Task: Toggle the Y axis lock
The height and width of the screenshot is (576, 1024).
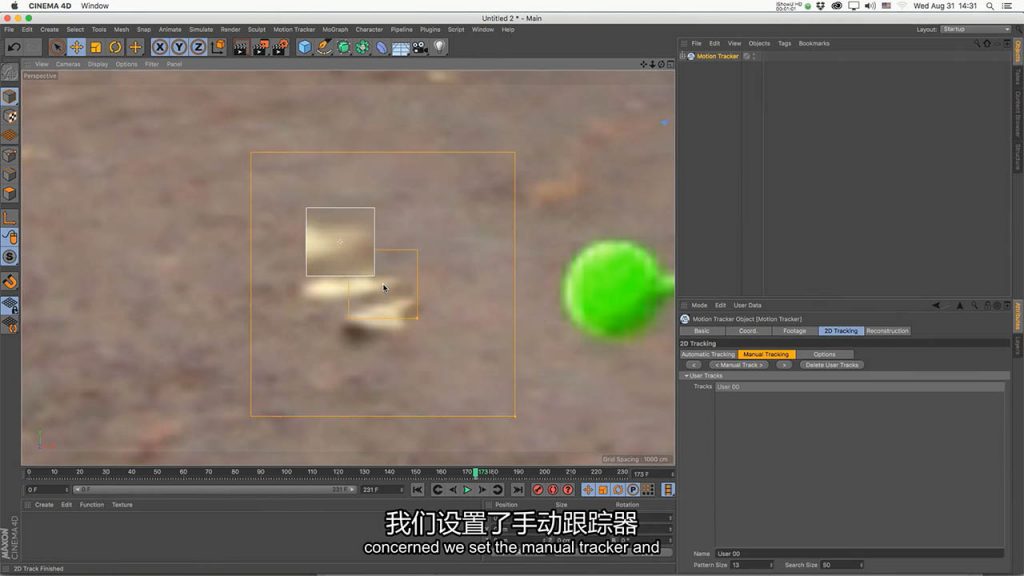Action: click(179, 47)
